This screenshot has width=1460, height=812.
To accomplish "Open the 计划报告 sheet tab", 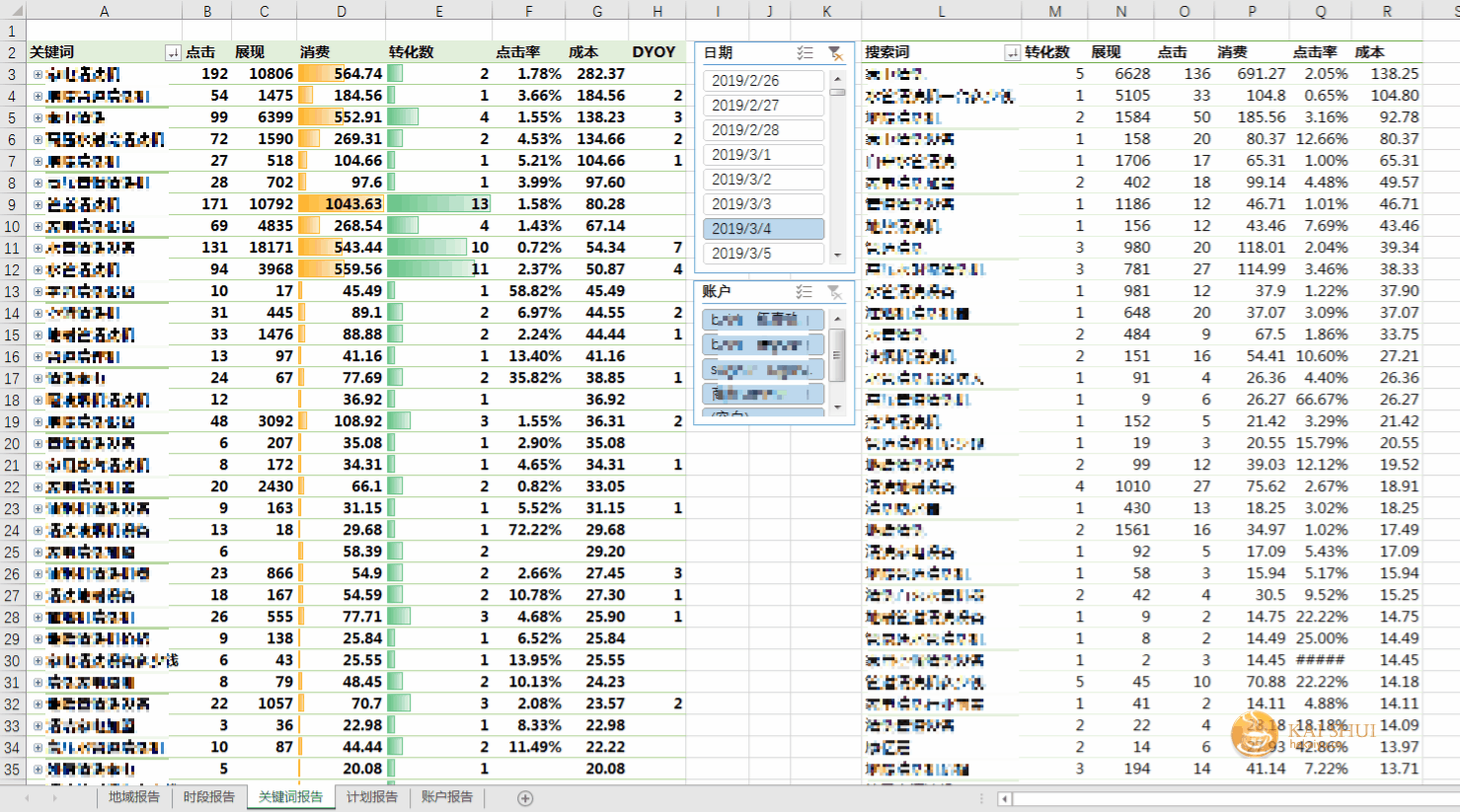I will 372,797.
